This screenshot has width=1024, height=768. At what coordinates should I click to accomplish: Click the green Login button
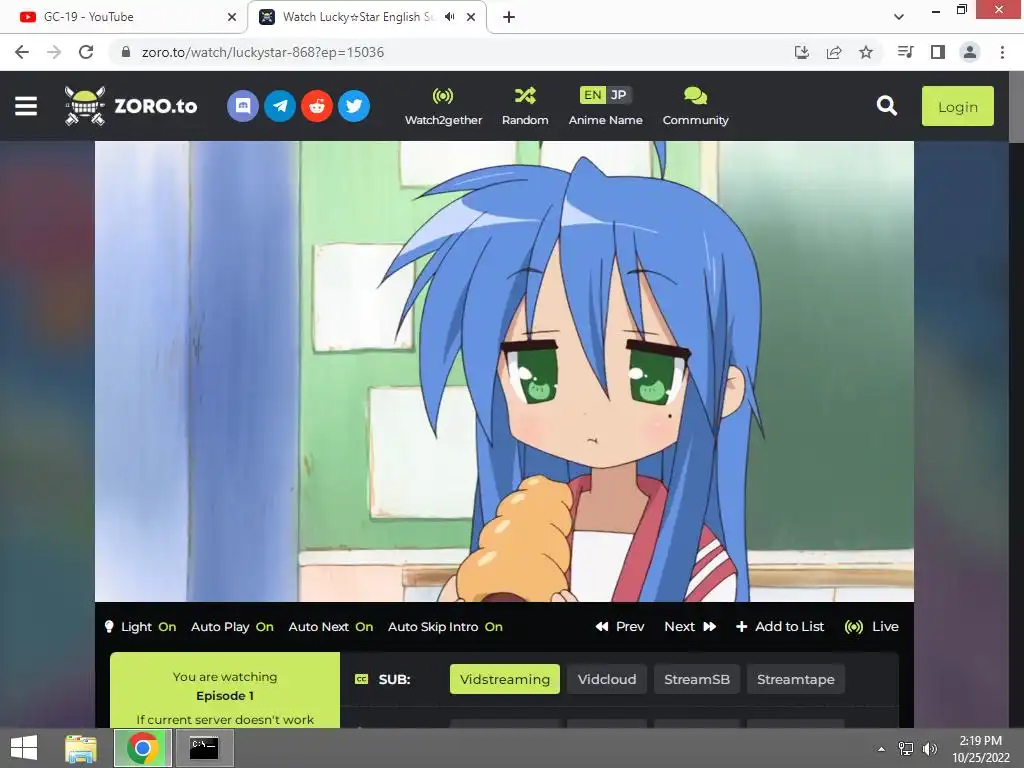click(957, 106)
